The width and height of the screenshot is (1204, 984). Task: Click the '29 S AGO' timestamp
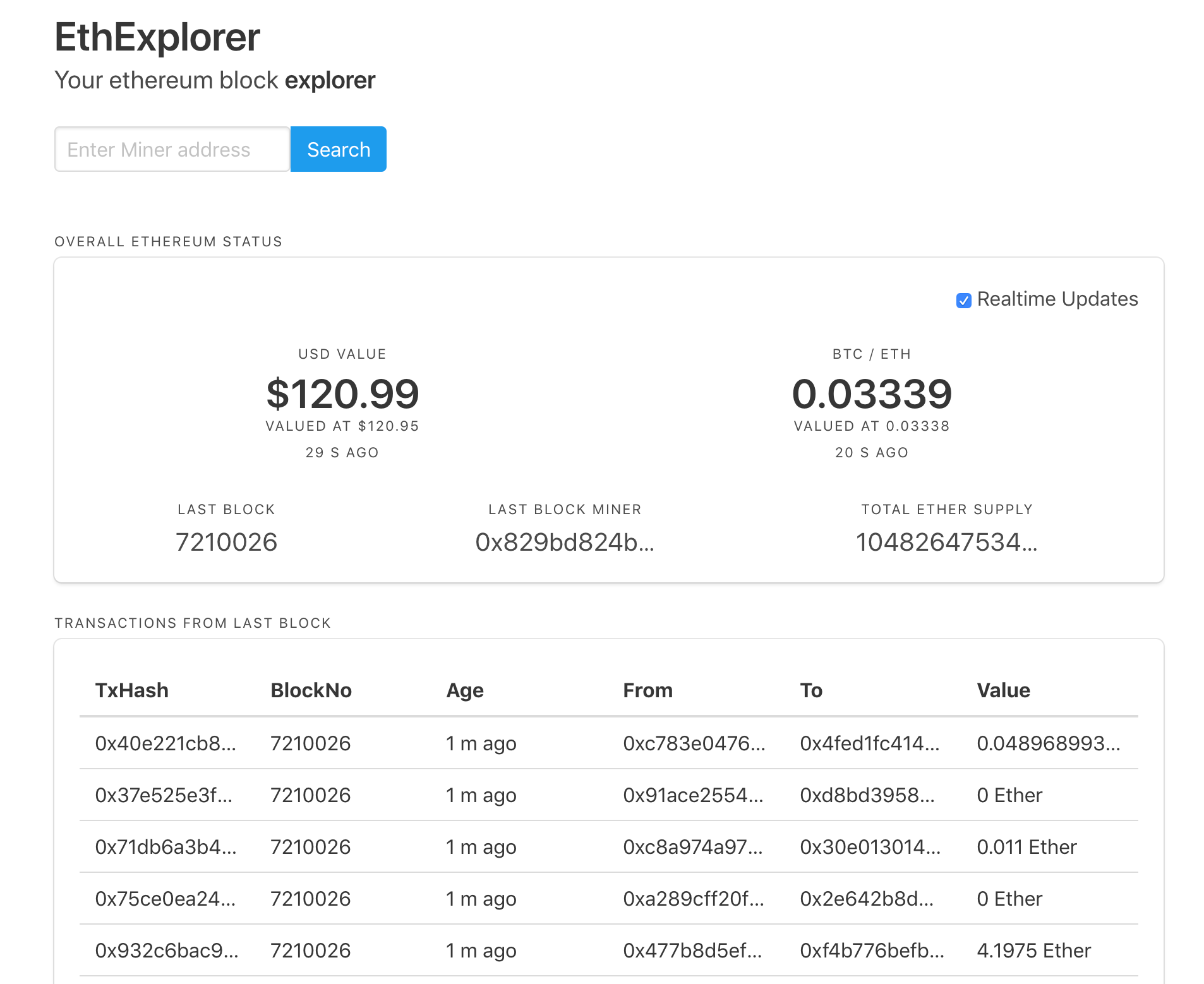pyautogui.click(x=342, y=453)
